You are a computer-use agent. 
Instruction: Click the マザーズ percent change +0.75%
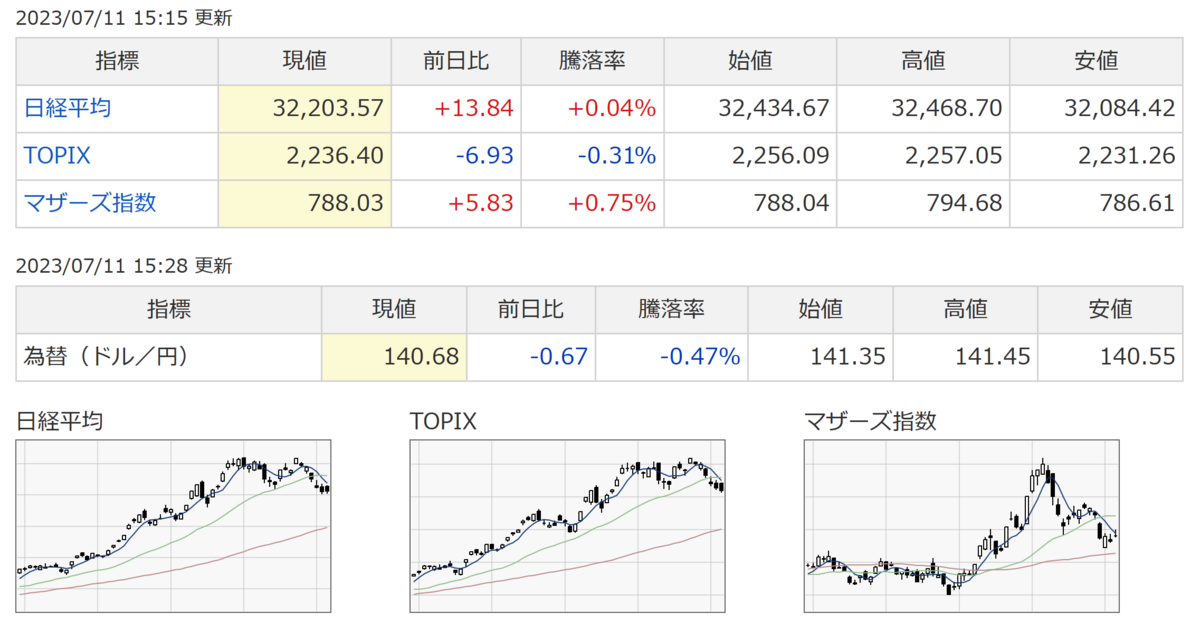pyautogui.click(x=613, y=204)
